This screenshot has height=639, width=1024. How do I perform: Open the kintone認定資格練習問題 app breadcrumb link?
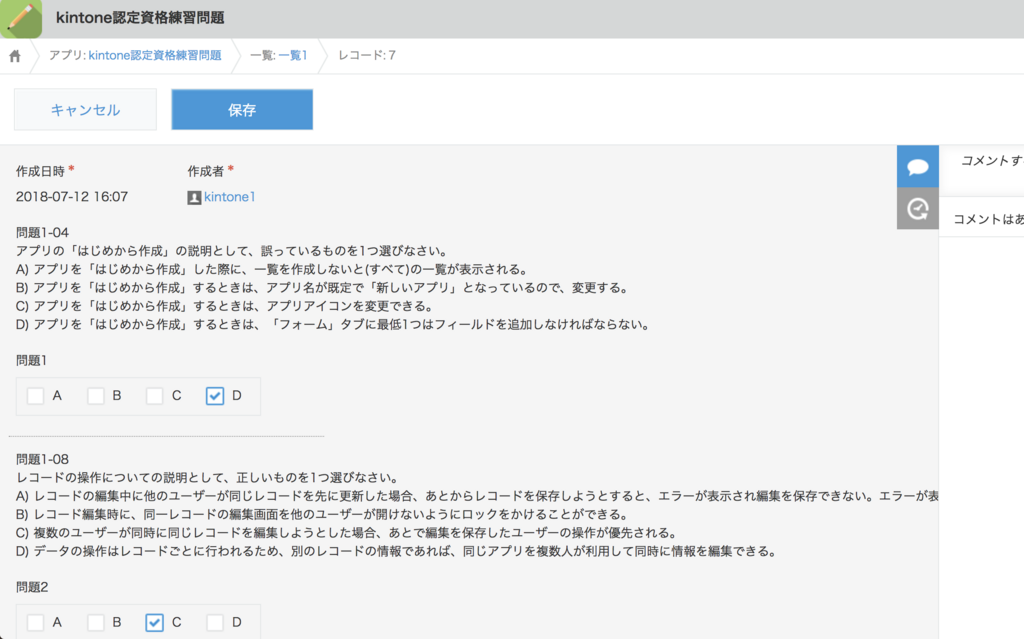click(155, 56)
